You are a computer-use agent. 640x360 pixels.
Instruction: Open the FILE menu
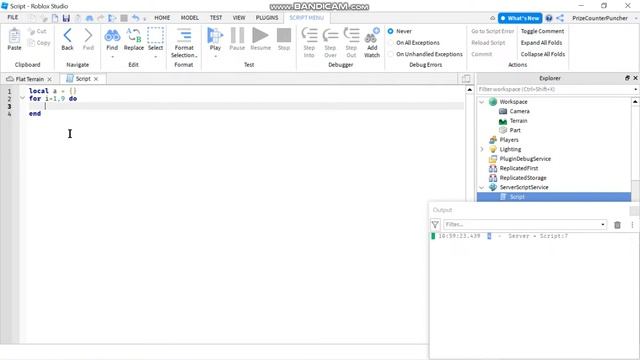tap(13, 18)
